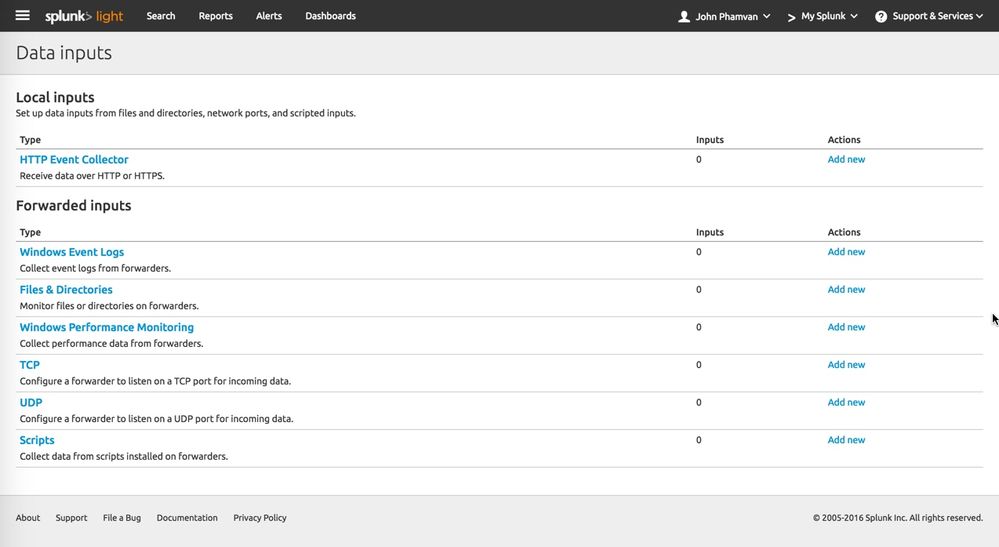
Task: Click the Inputs count for TCP row
Action: tap(699, 365)
